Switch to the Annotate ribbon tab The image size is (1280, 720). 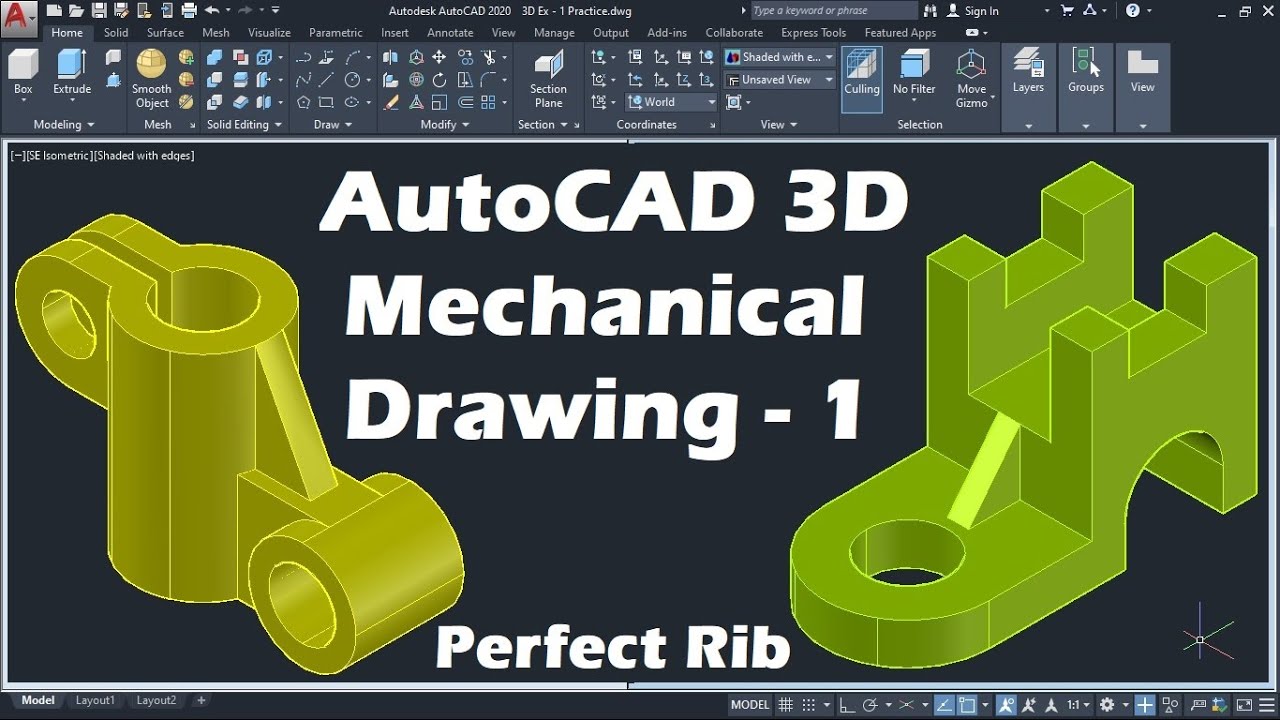point(450,33)
